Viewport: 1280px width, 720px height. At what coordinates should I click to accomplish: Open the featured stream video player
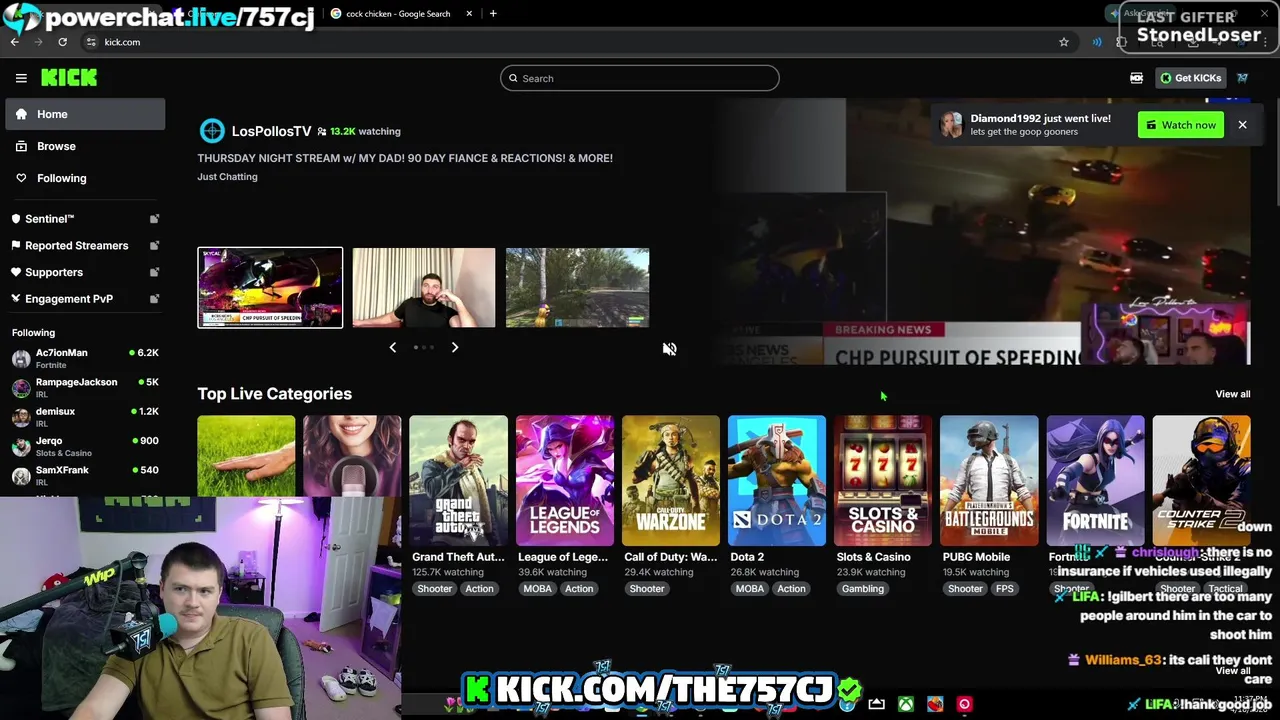pos(980,231)
